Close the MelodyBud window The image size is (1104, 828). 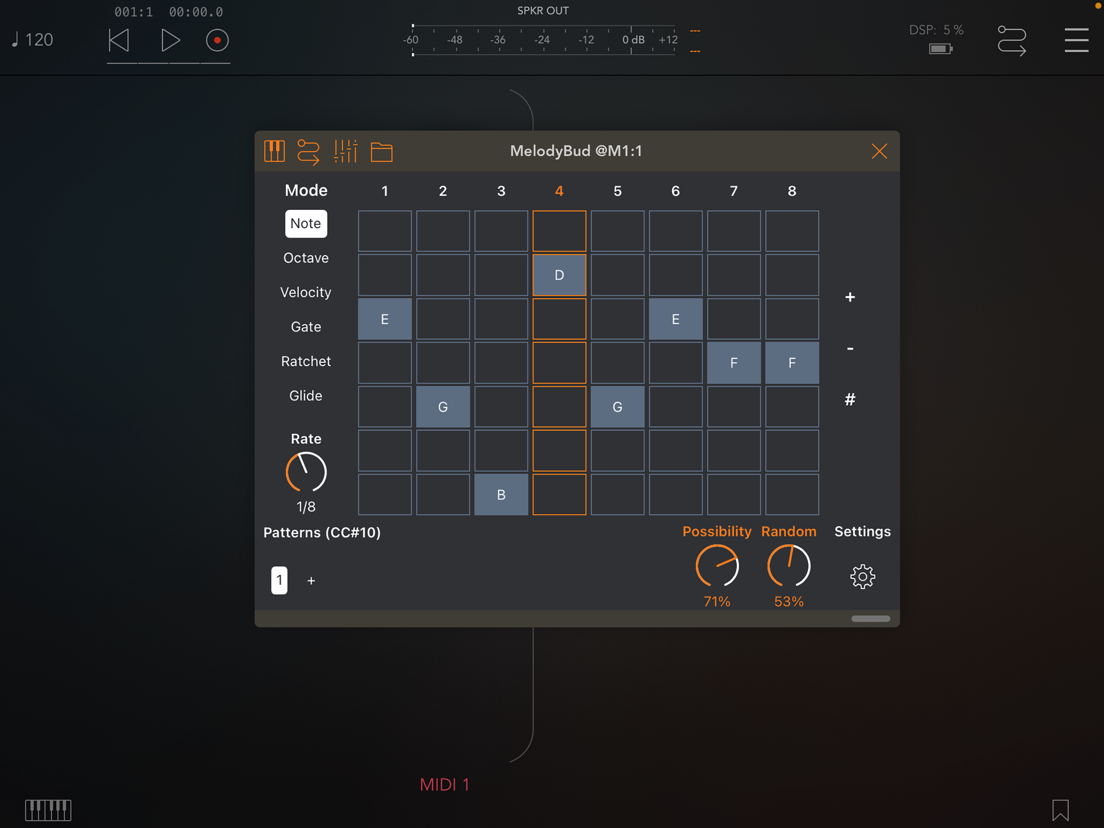click(x=879, y=151)
